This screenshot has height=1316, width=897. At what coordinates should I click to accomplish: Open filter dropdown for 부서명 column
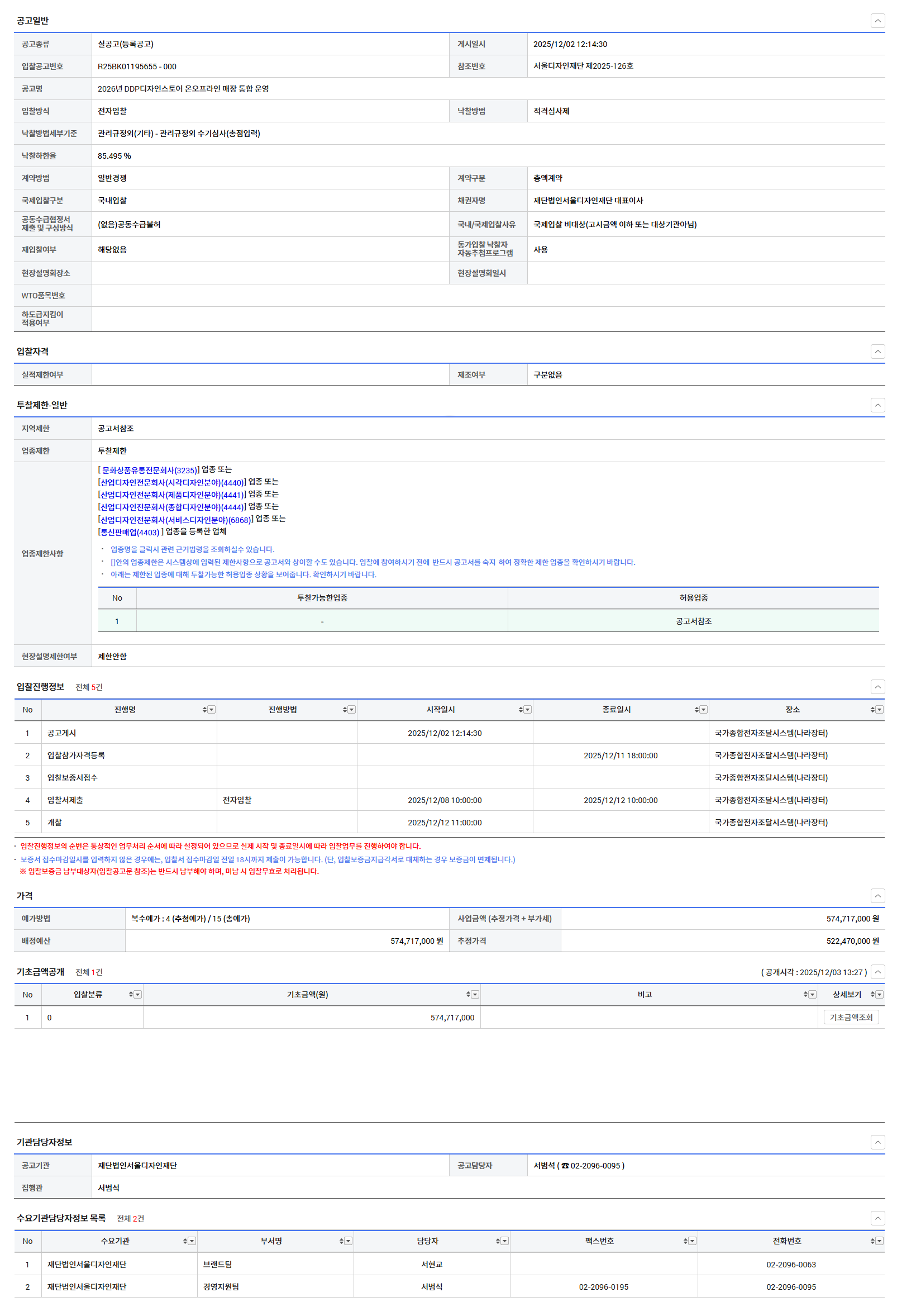349,1241
